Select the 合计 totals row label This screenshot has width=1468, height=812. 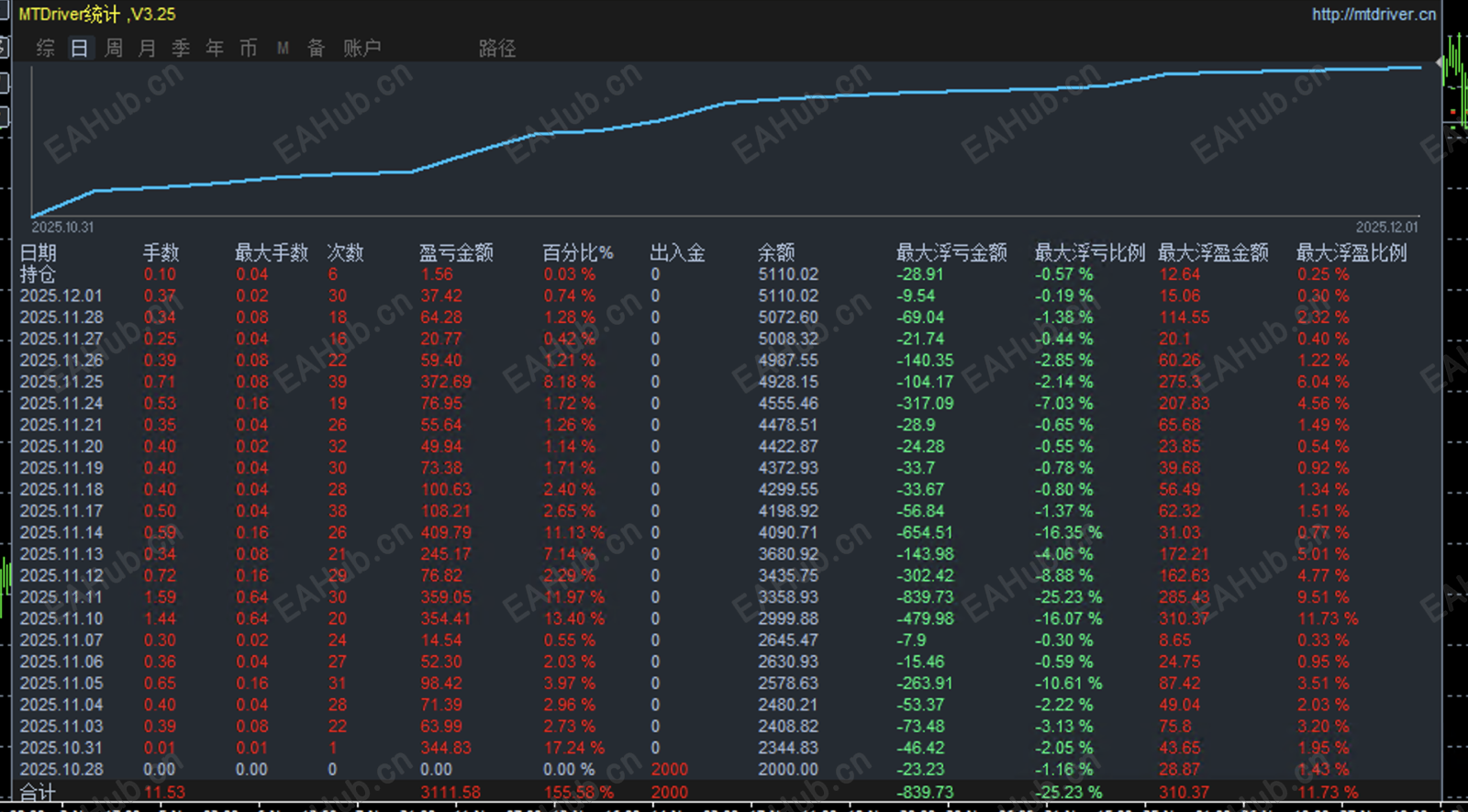tap(39, 792)
